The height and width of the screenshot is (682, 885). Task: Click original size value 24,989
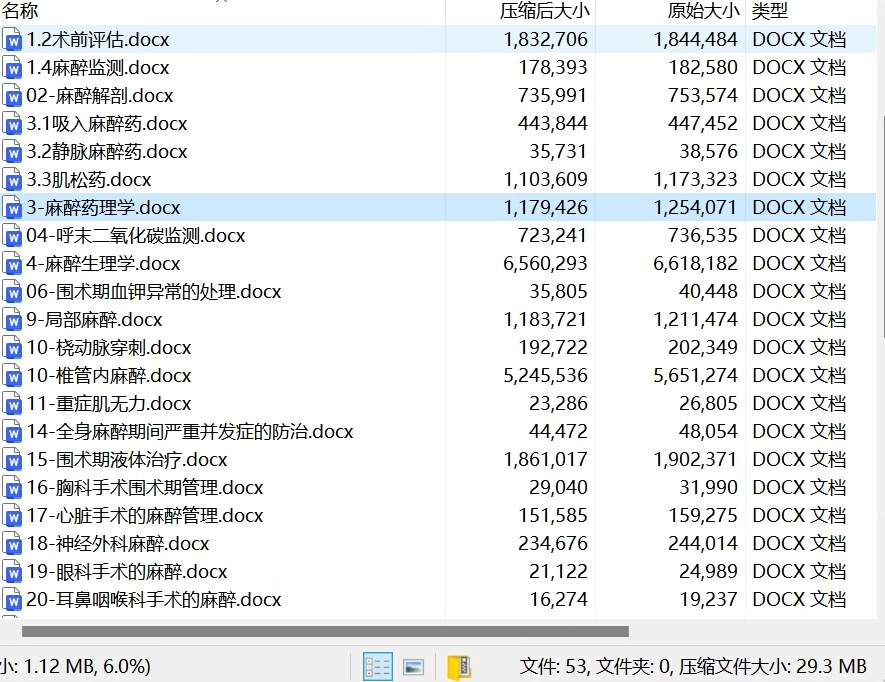point(708,571)
